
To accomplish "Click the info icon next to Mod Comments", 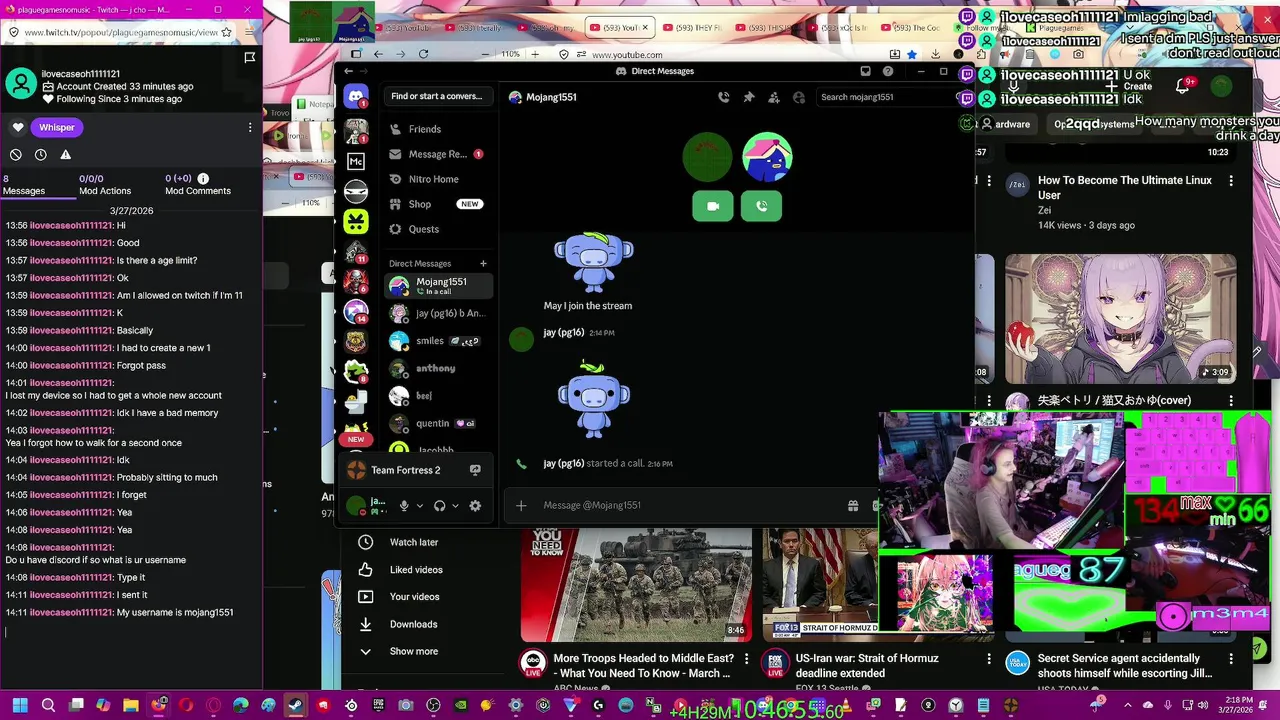I will click(x=203, y=178).
